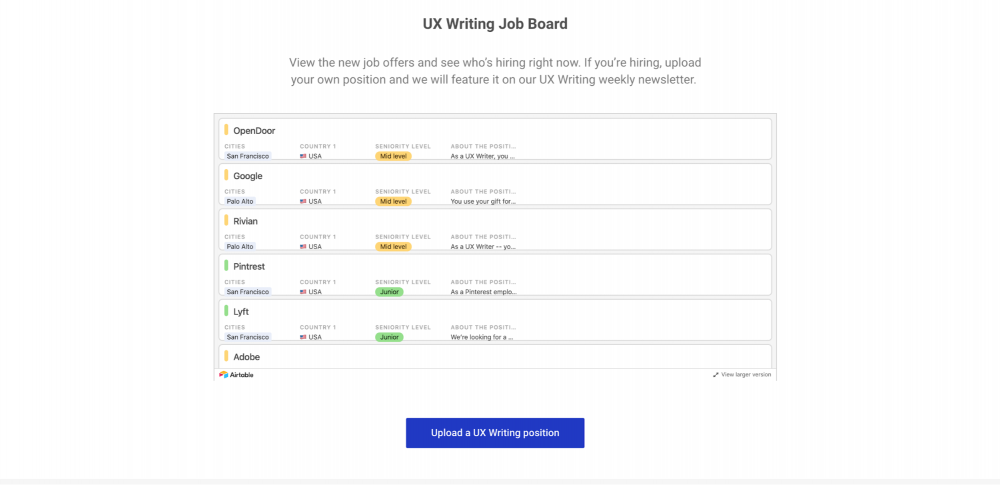Open the Adobe job record
The height and width of the screenshot is (485, 1000).
coord(495,356)
